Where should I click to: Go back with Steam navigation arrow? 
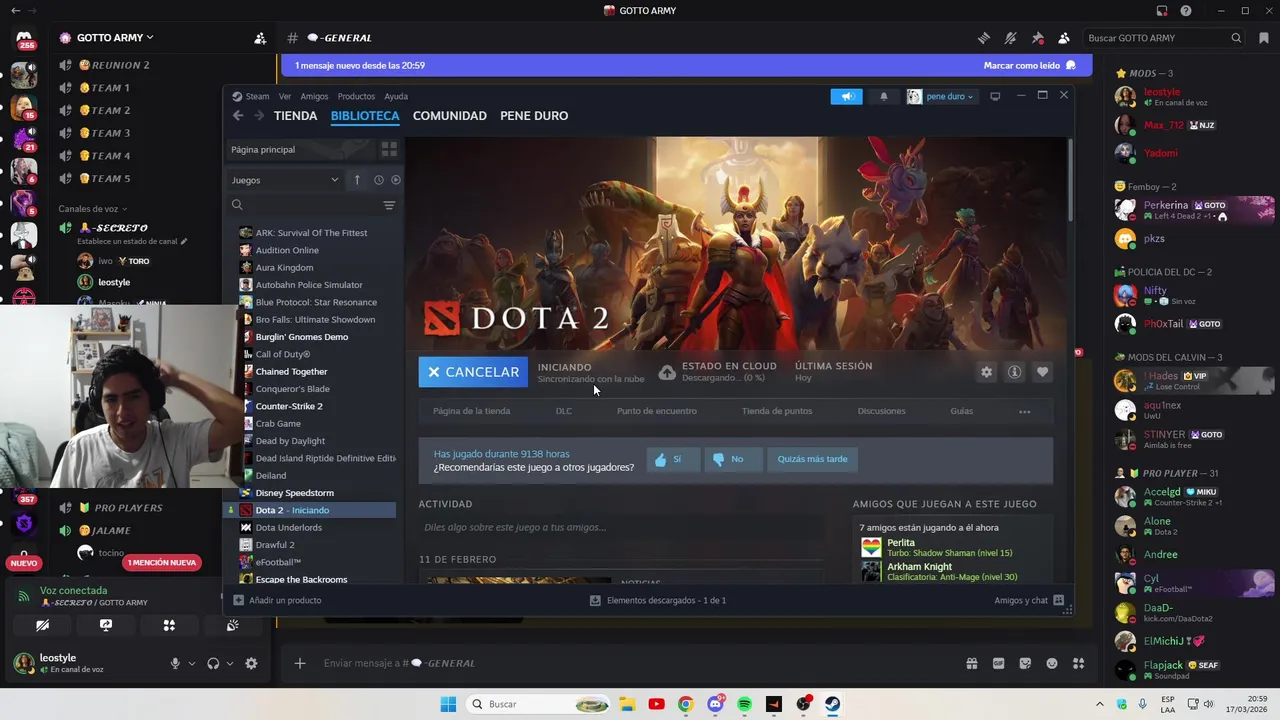[x=238, y=116]
